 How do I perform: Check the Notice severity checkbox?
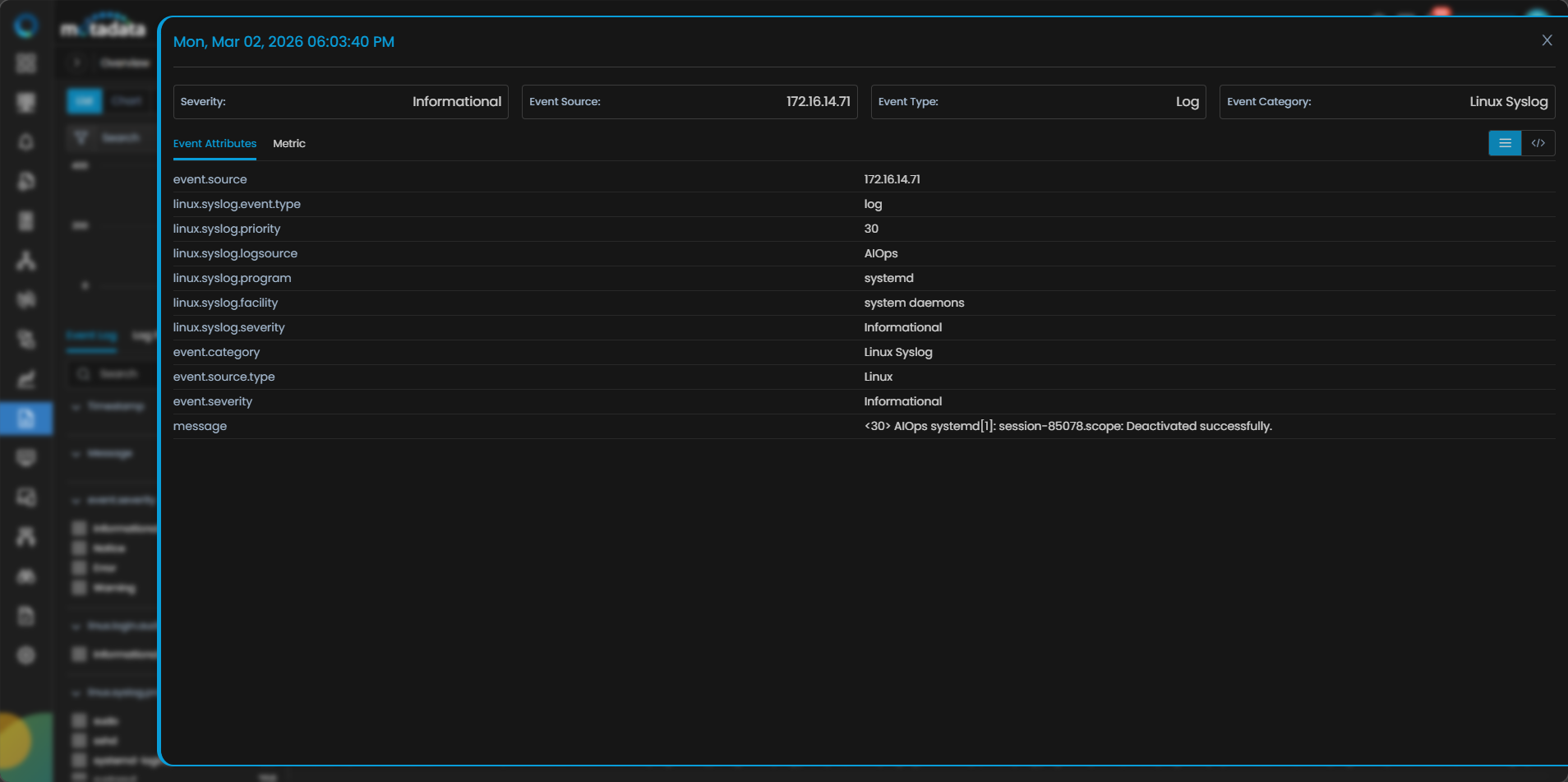tap(79, 548)
